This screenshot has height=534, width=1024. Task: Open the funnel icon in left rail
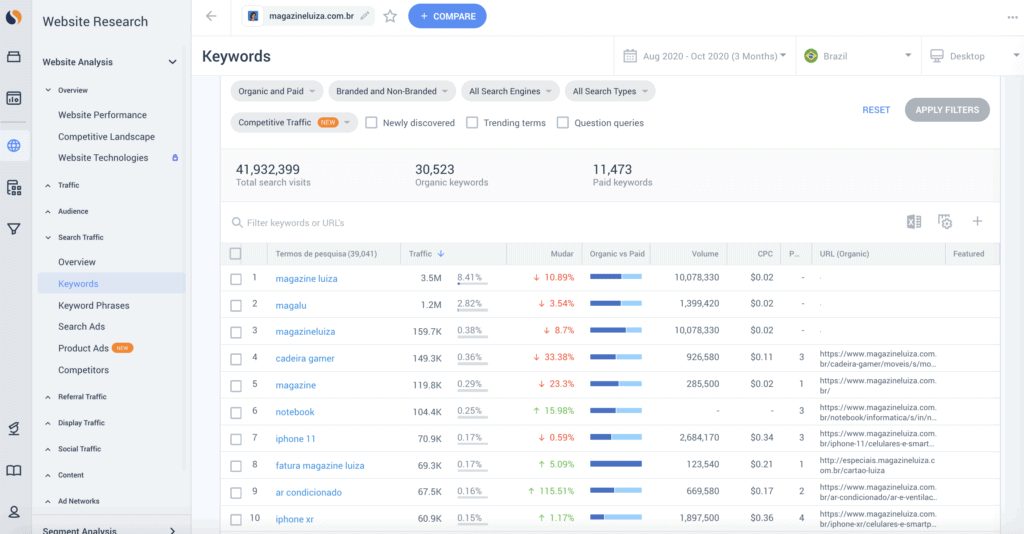[x=14, y=229]
